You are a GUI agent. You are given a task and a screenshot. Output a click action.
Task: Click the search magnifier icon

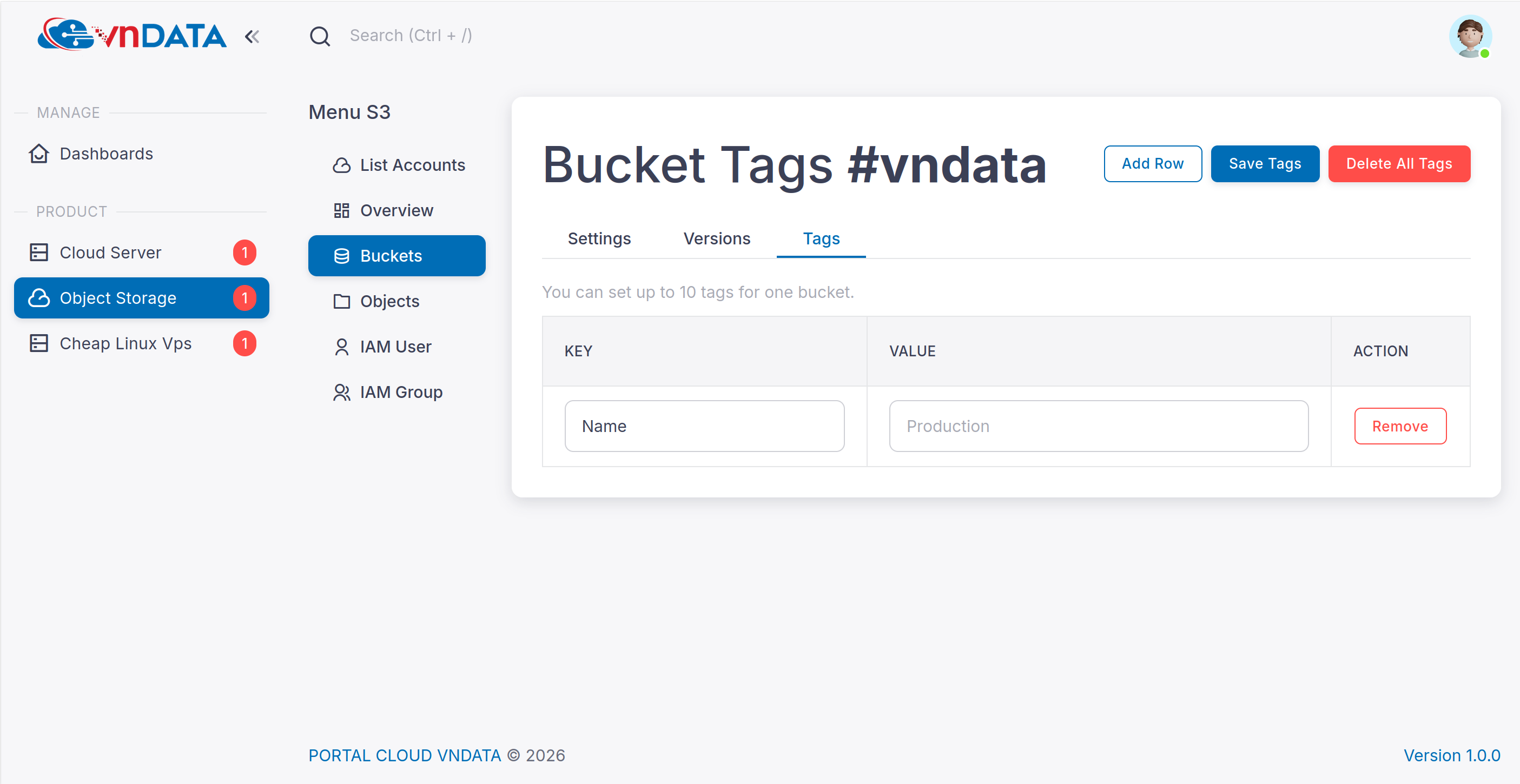(x=320, y=37)
